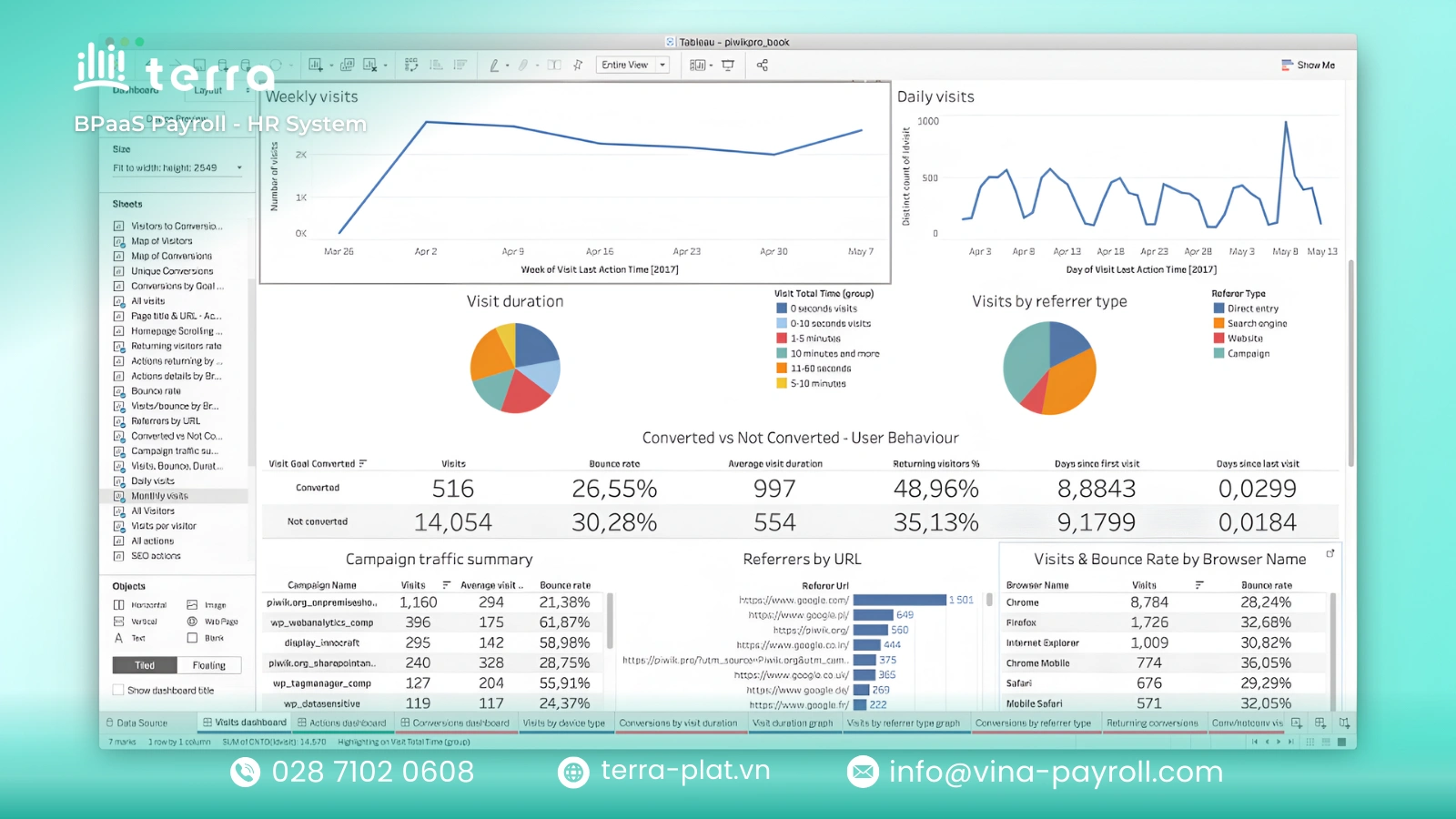The image size is (1456, 819).
Task: Click the New Worksheet icon in tab bar
Action: (x=1297, y=723)
